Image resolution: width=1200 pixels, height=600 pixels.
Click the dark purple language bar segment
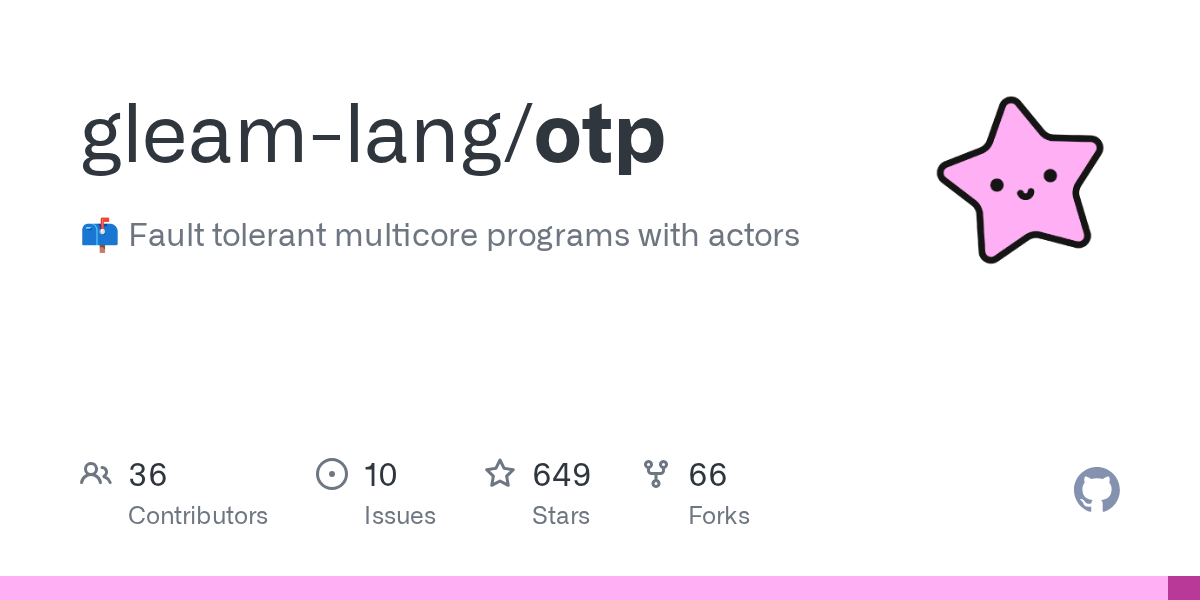point(1184,588)
